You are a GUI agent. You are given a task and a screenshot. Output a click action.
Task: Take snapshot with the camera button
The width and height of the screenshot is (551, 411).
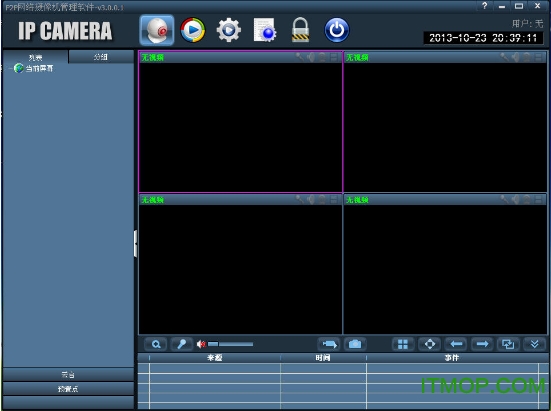tap(355, 344)
